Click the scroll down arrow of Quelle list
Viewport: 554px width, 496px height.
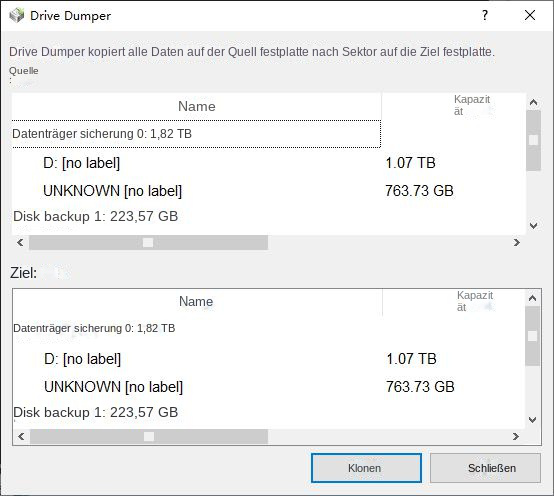click(534, 225)
